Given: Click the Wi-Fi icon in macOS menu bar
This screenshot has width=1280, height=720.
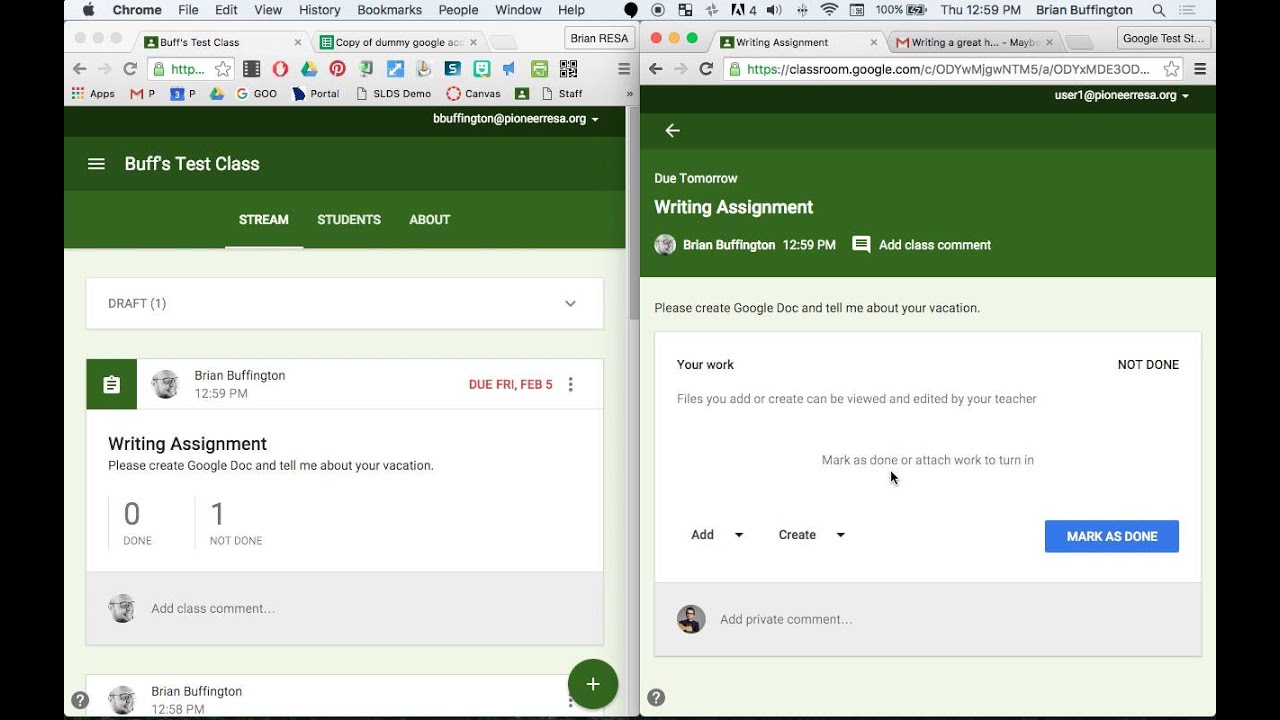Looking at the screenshot, I should click(829, 10).
